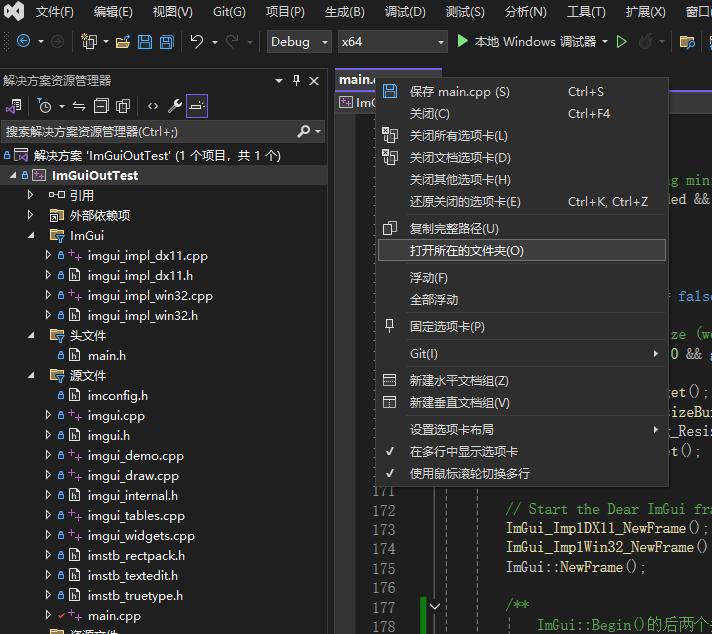This screenshot has width=712, height=634.
Task: Choose 还原关闭的选项卡(E) menu entry
Action: [522, 201]
